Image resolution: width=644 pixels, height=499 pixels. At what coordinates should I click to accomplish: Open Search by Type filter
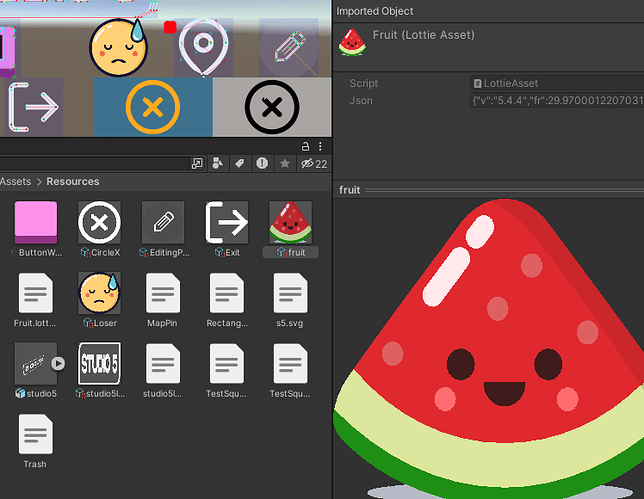pyautogui.click(x=218, y=164)
